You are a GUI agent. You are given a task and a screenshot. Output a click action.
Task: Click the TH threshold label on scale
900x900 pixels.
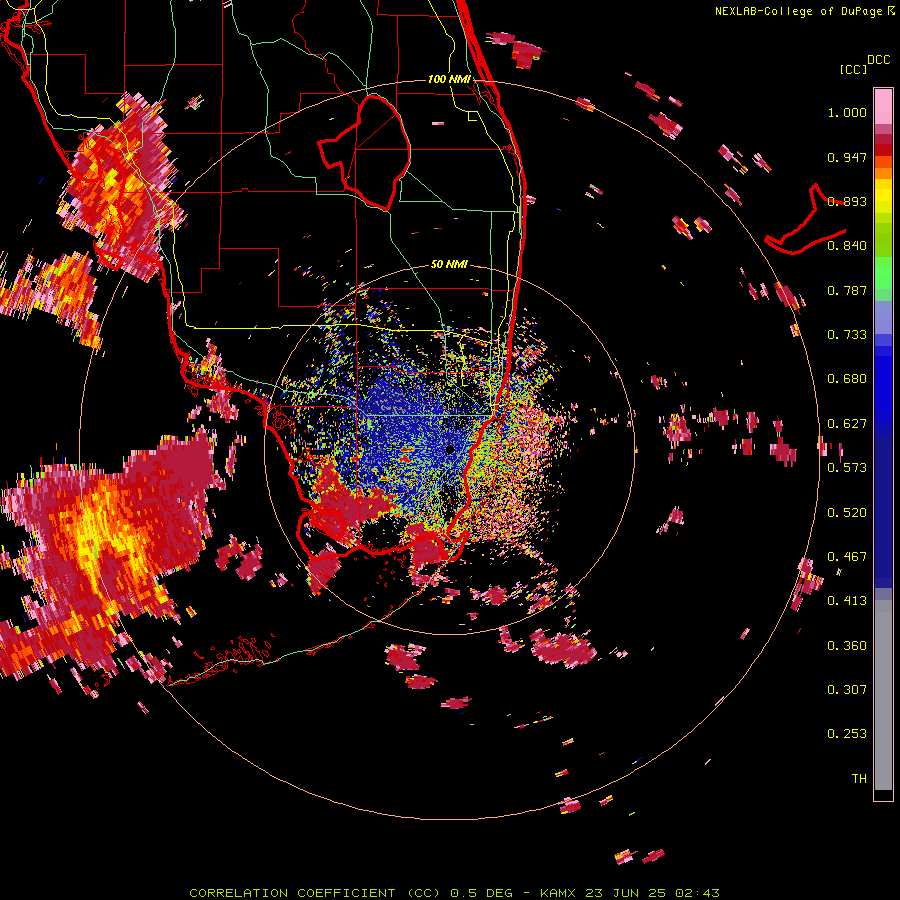(859, 779)
